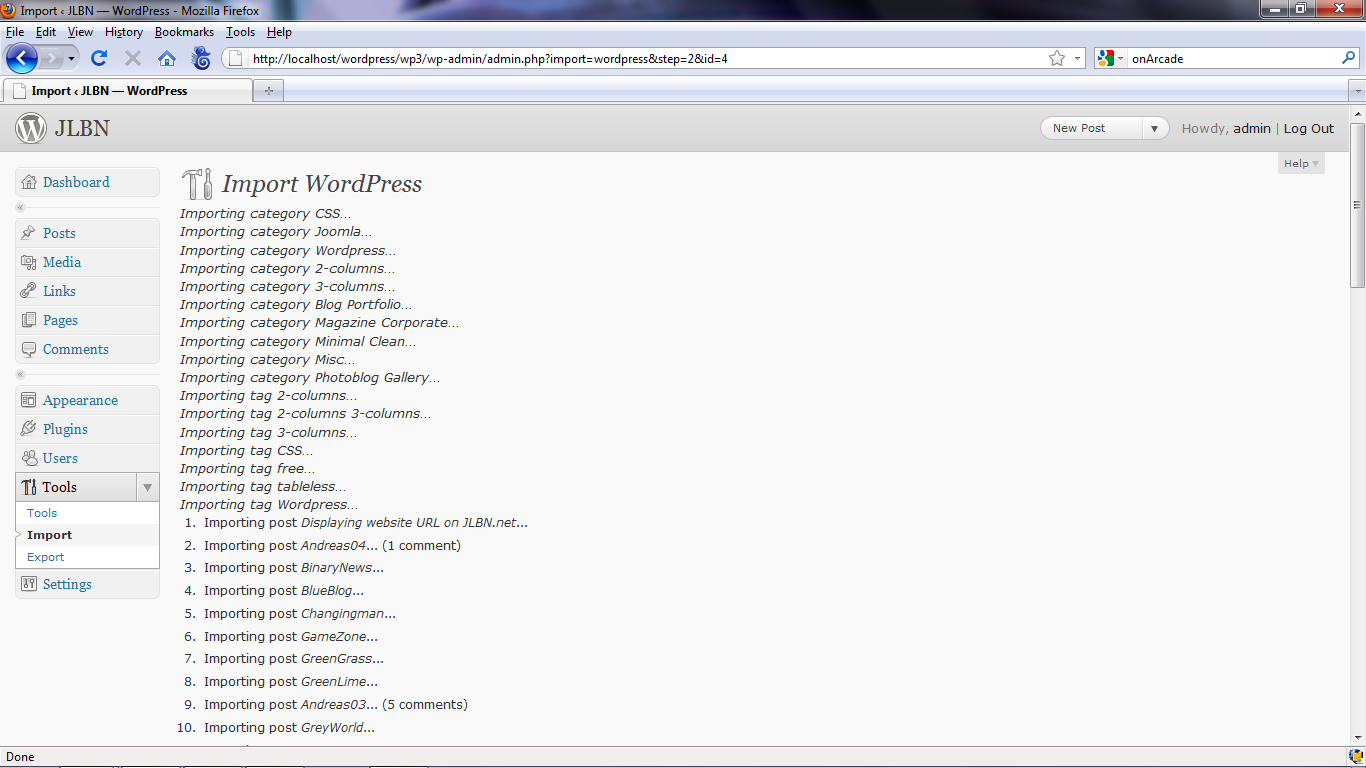
Task: Go to the browser home page icon
Action: coord(167,58)
